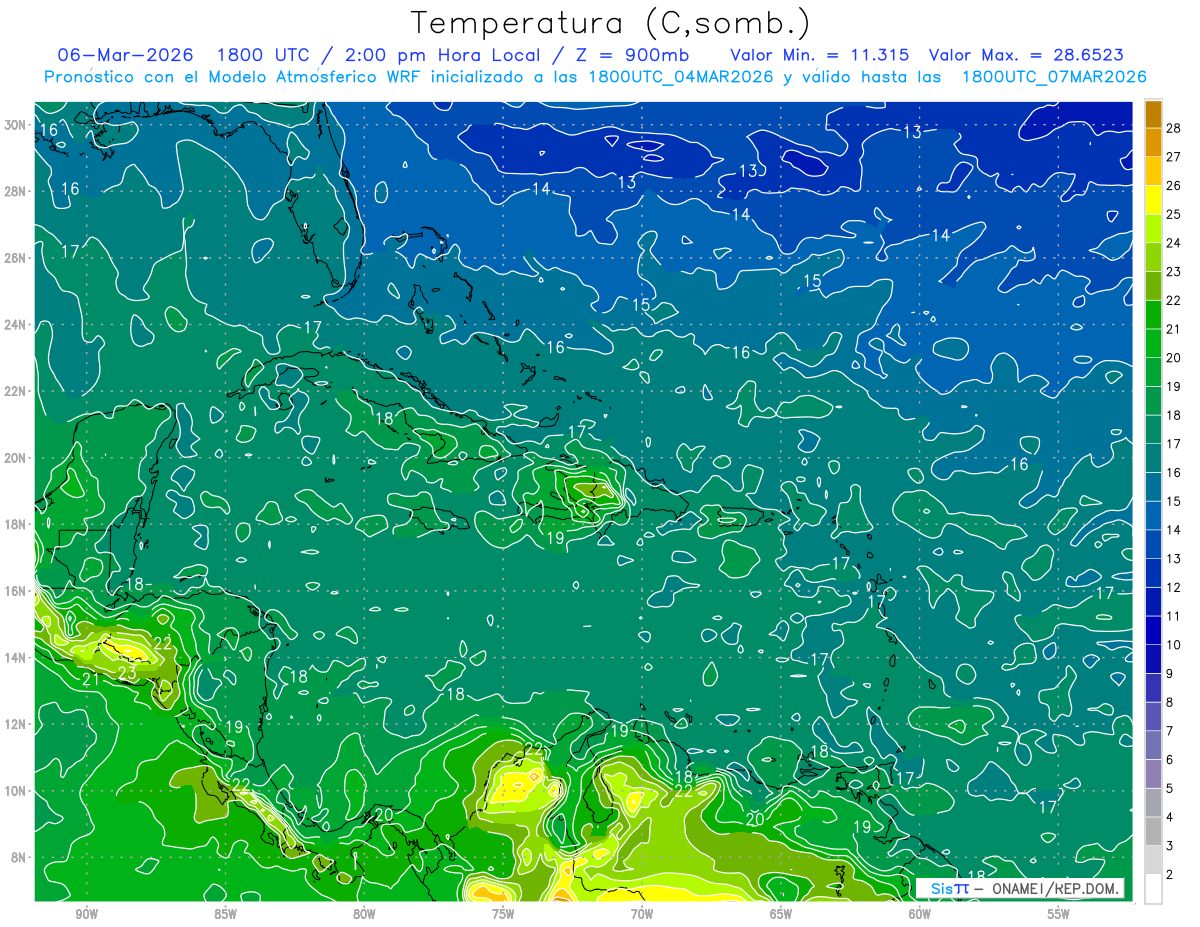Select the initialization time "1800UTC_04MAR2026"
The height and width of the screenshot is (927, 1200).
click(x=681, y=77)
